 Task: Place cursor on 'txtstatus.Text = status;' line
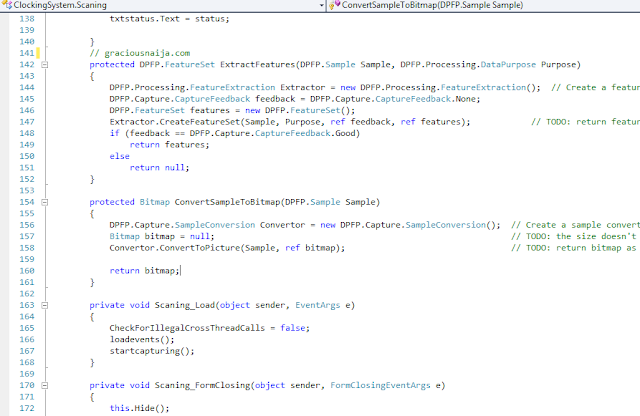(169, 19)
